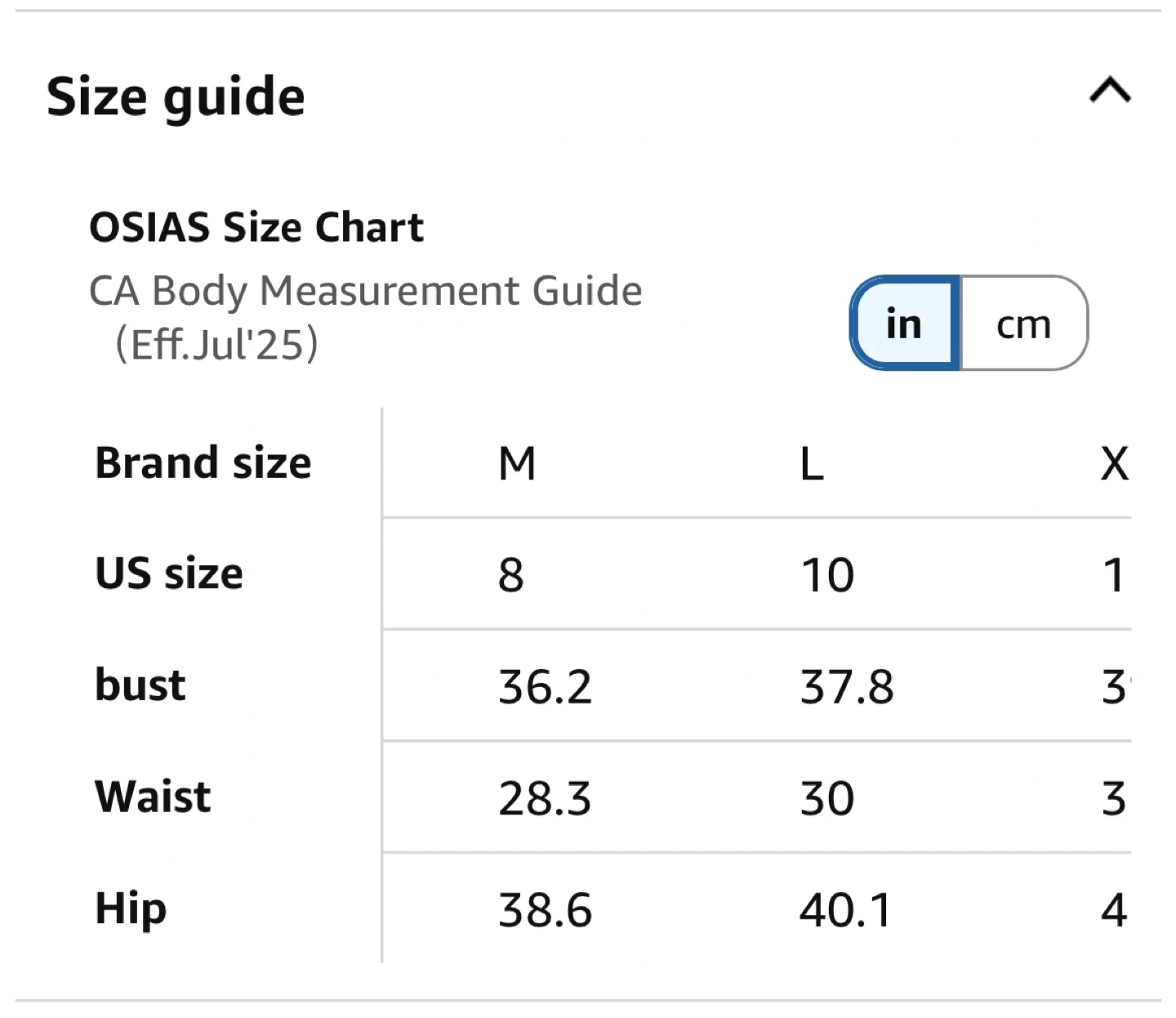Click the 37.8 bust measurement
The height and width of the screenshot is (1018, 1176).
click(847, 686)
